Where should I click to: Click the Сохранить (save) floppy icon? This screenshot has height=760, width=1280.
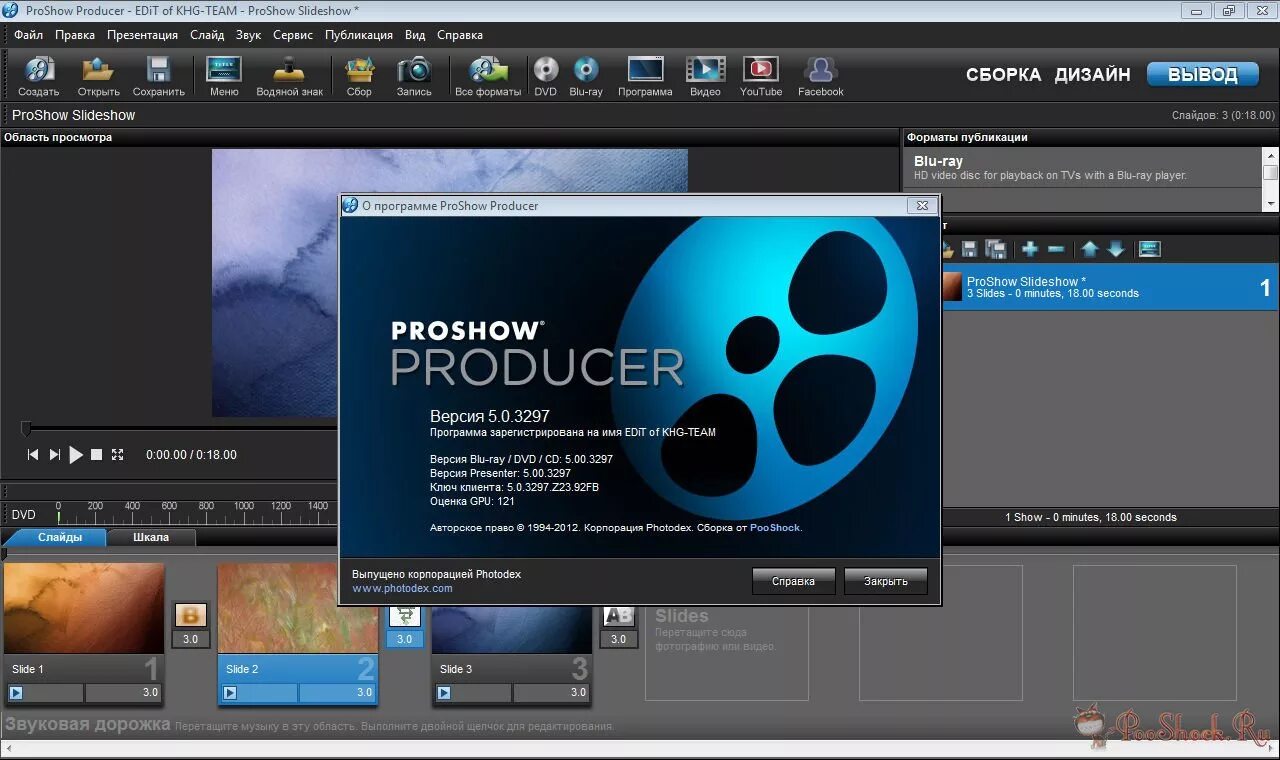coord(158,70)
